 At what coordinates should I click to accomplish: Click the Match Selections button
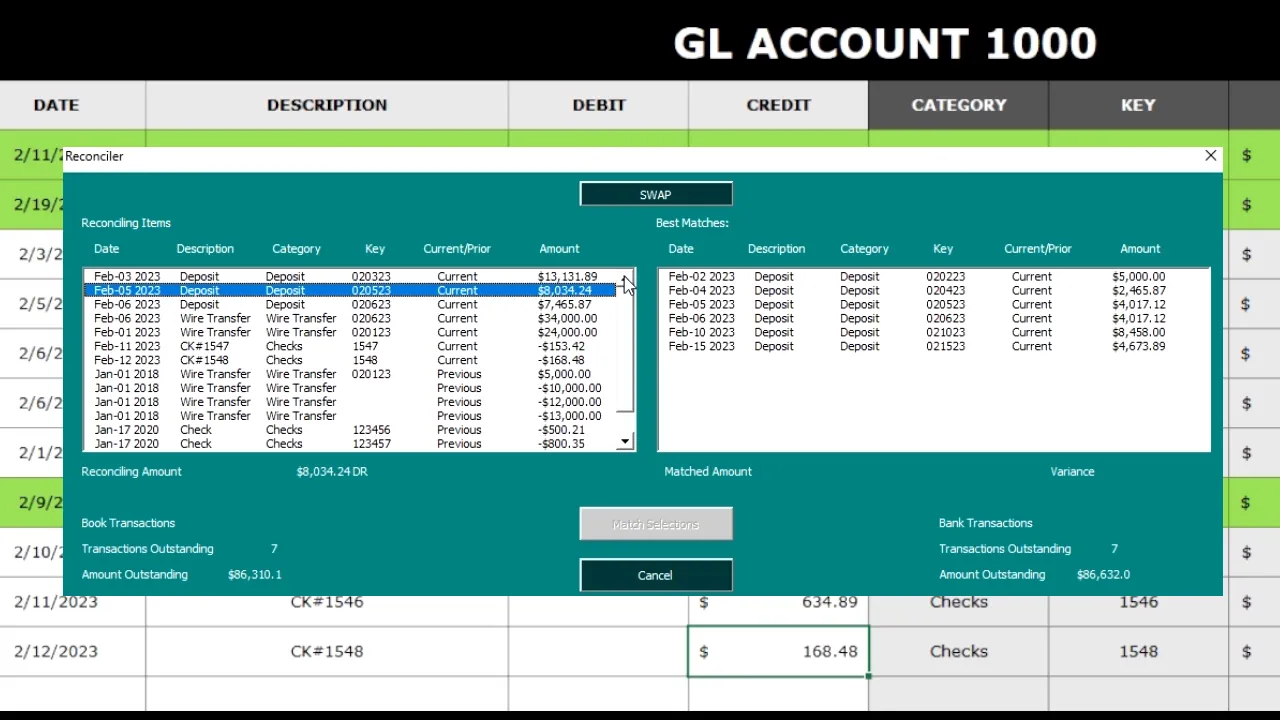point(655,523)
